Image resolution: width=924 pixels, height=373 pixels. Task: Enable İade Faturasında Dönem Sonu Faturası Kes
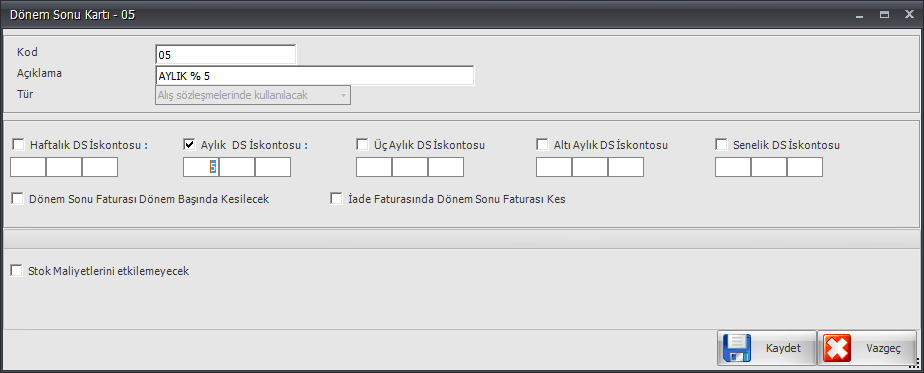pos(336,199)
